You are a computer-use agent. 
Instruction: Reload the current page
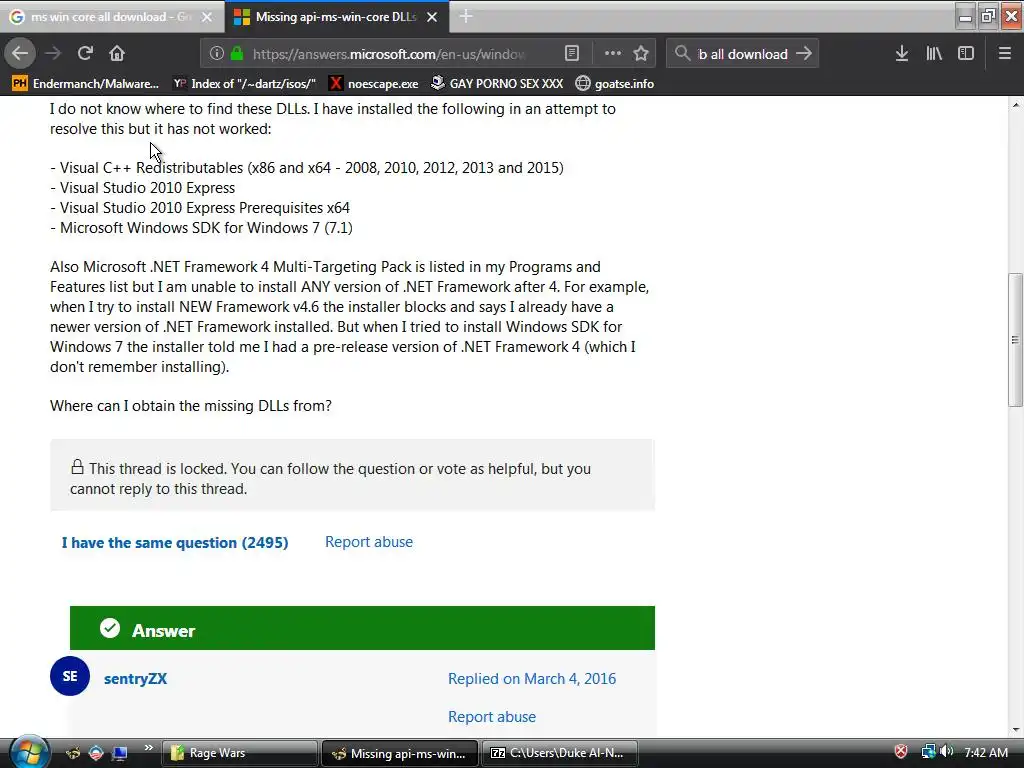click(85, 54)
